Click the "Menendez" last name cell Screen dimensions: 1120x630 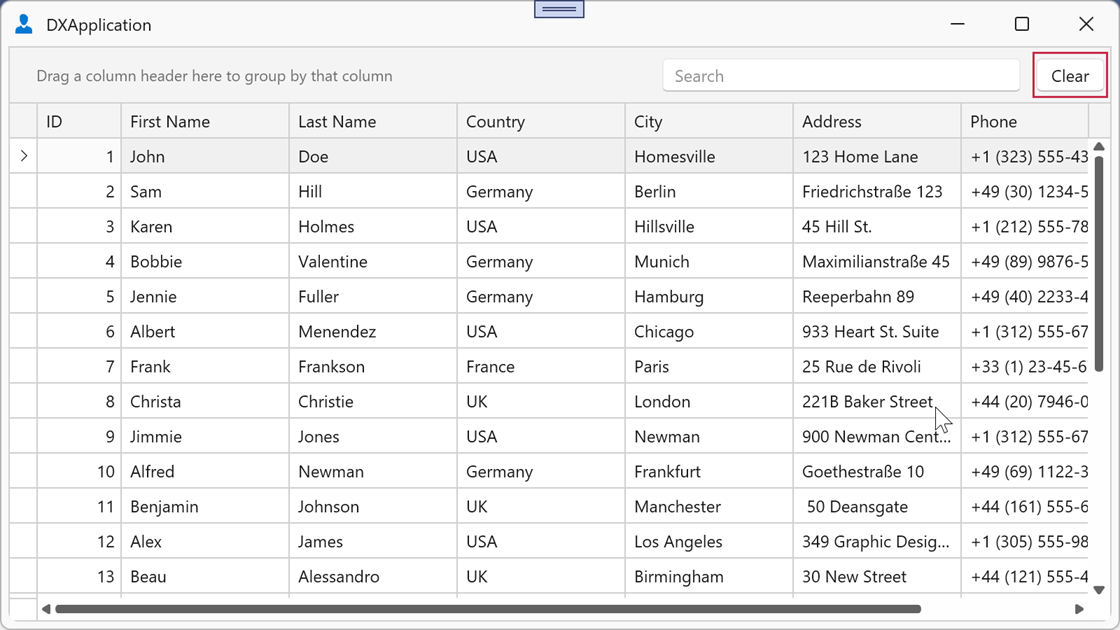click(x=373, y=331)
